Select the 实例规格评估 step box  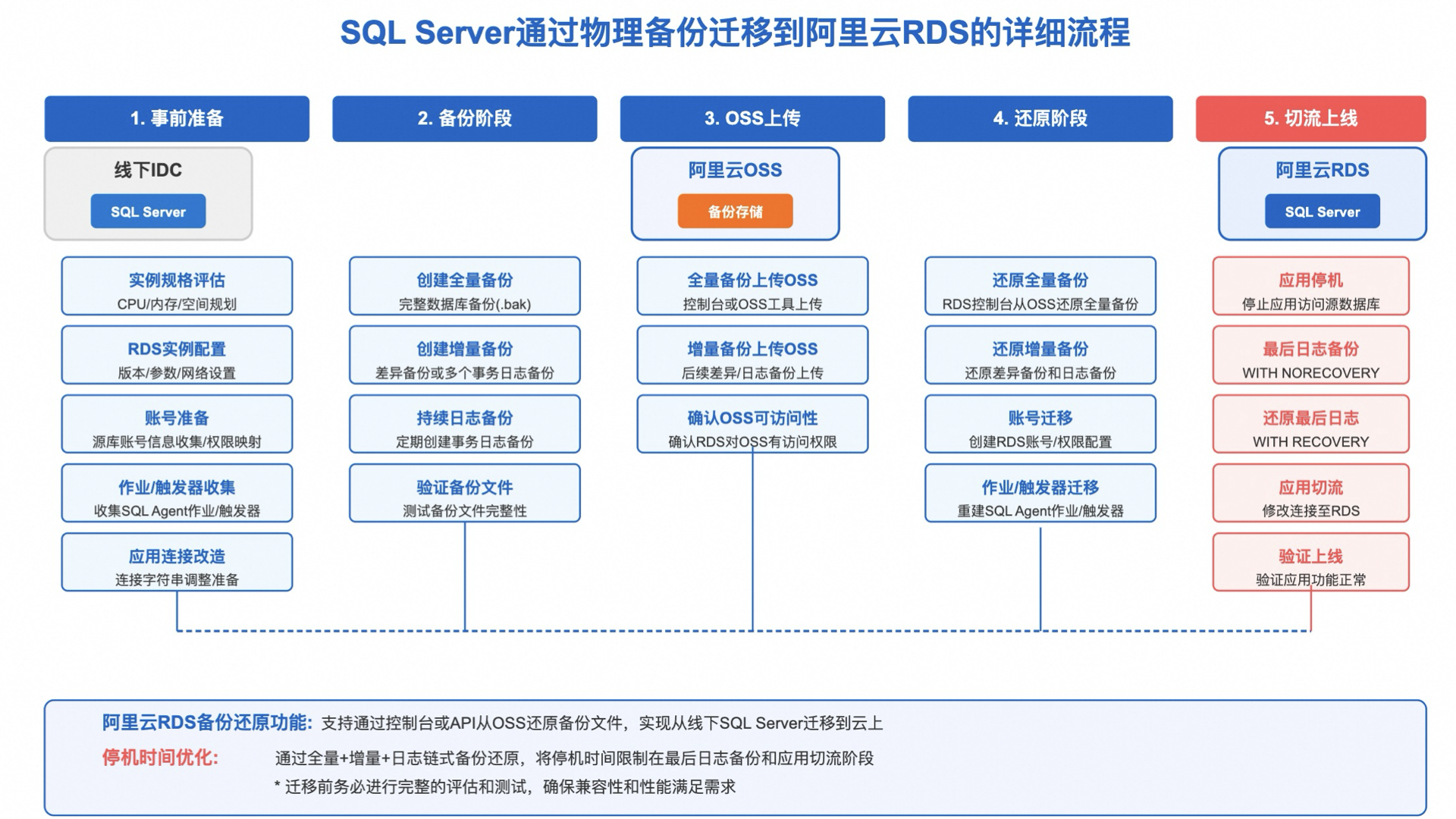[177, 286]
